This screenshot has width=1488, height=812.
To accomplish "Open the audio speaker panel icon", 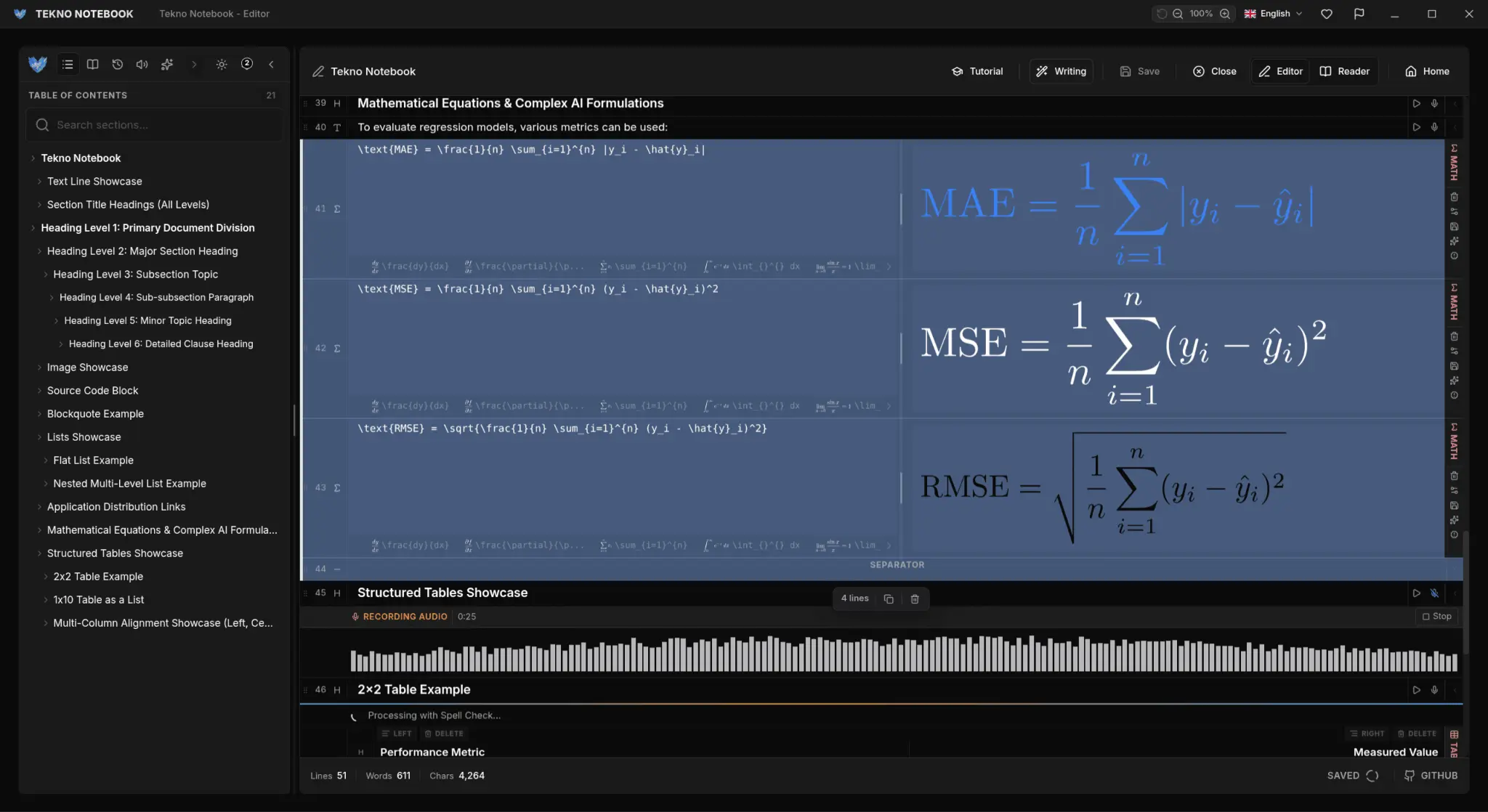I will 142,65.
